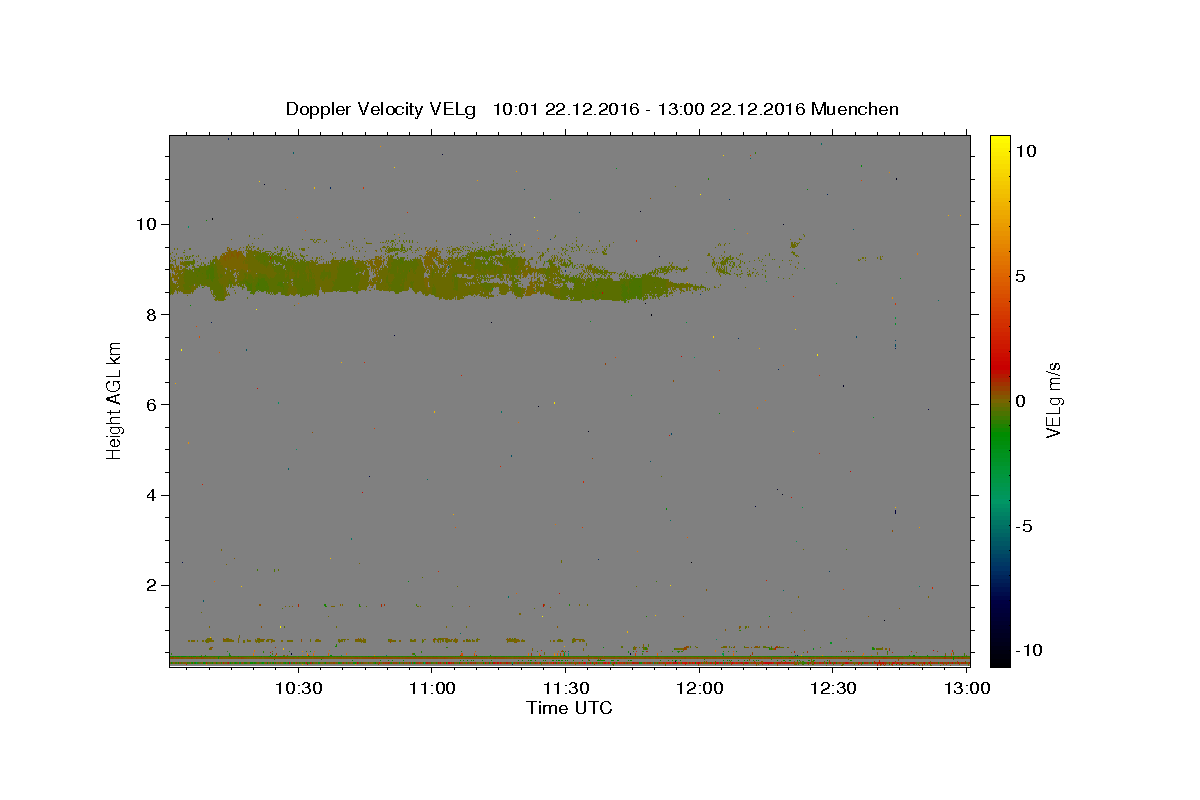Select the 13:00 time axis label

coord(967,689)
